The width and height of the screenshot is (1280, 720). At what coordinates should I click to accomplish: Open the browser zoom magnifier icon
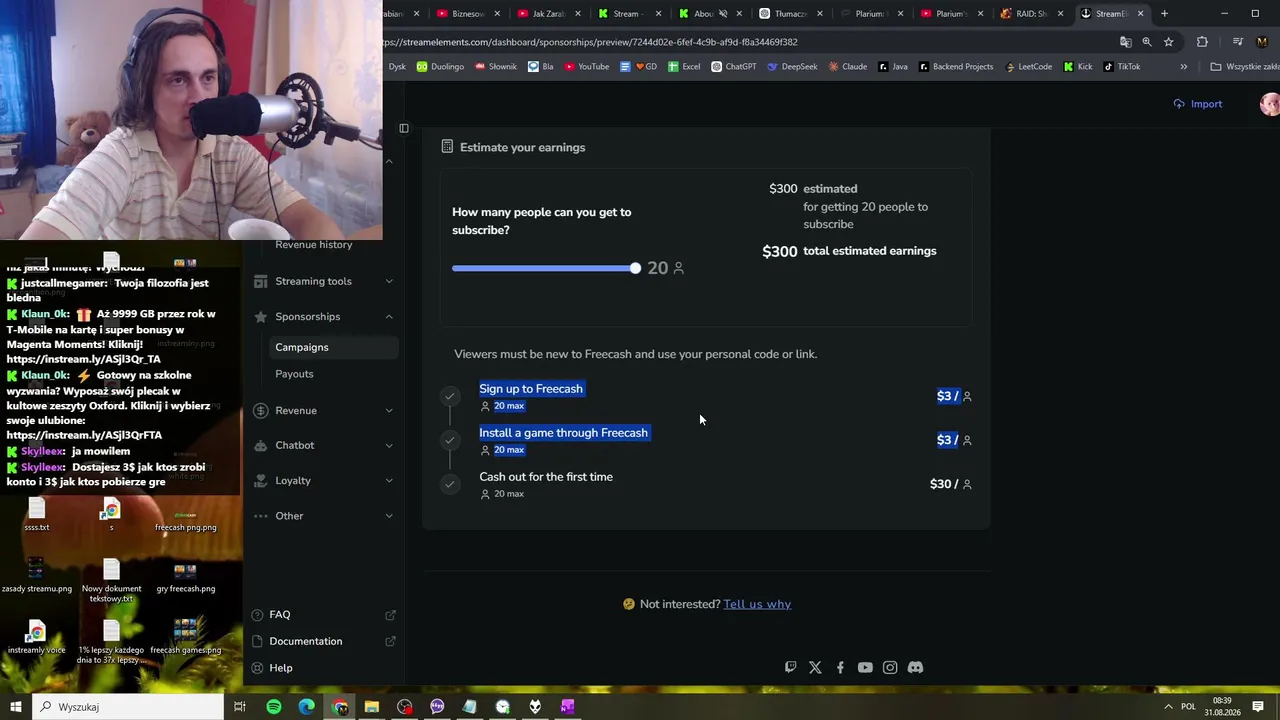[x=1147, y=42]
